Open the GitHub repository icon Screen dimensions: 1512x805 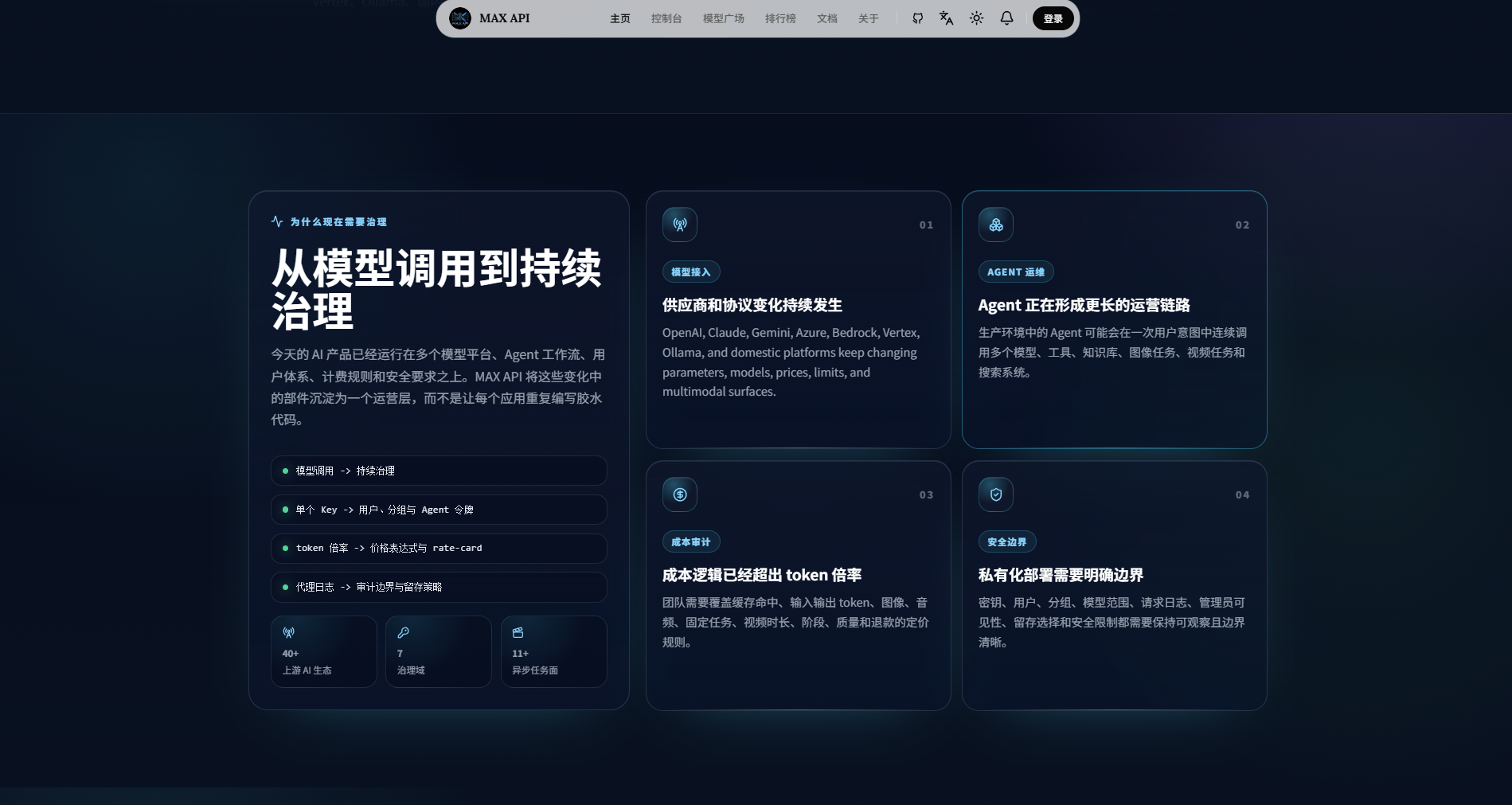[x=917, y=18]
